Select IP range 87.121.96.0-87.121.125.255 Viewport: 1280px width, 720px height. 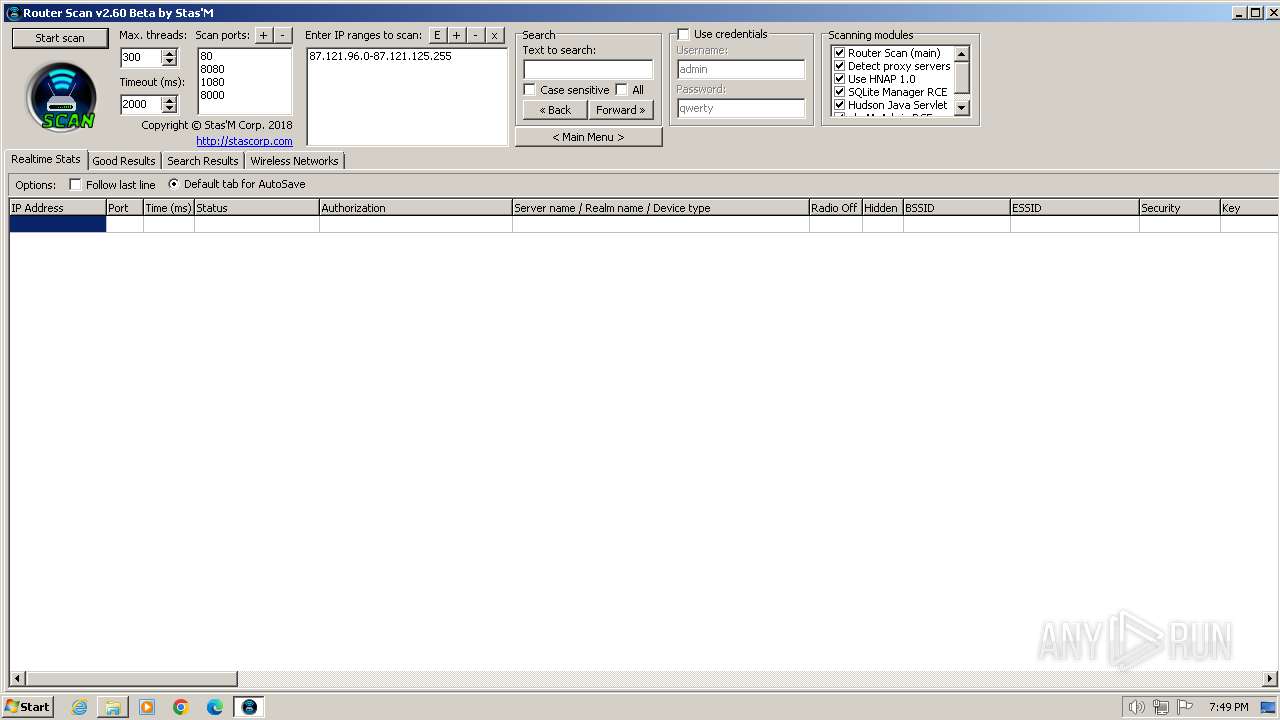pos(380,56)
